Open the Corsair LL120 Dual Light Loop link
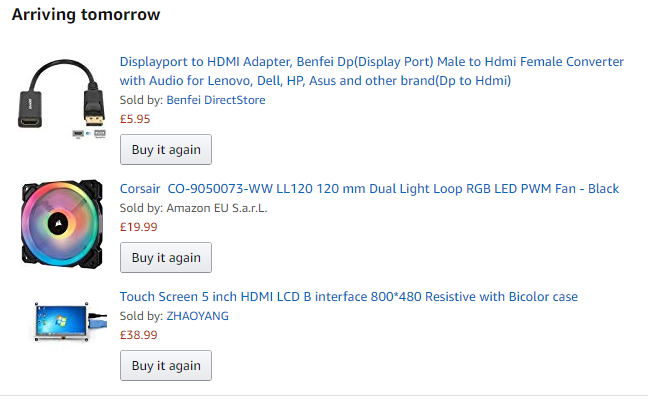The height and width of the screenshot is (403, 648). click(369, 188)
